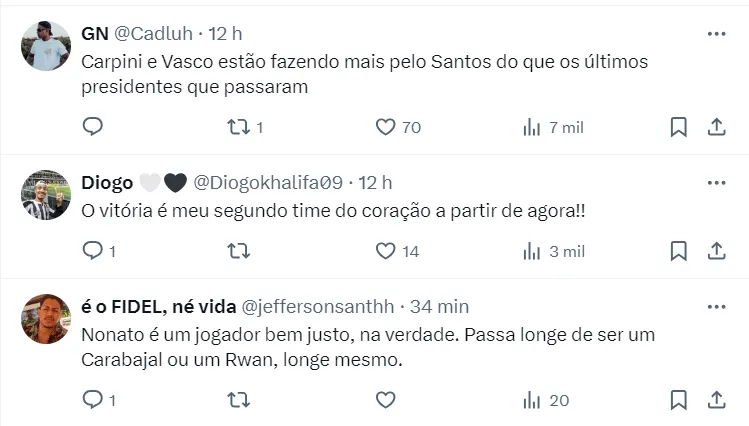The height and width of the screenshot is (426, 749).
Task: Retweet Diogo's post about segundo time
Action: (x=238, y=251)
